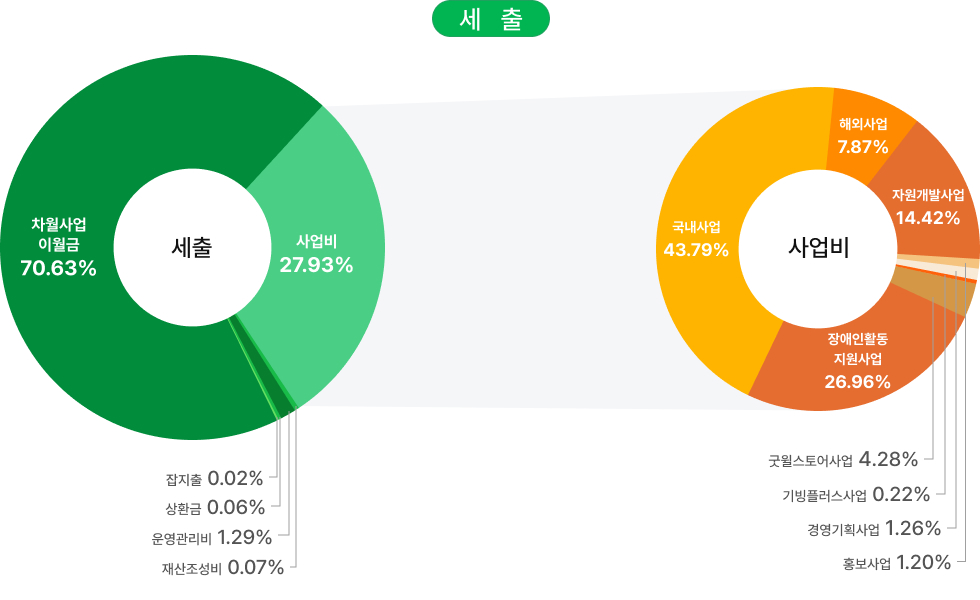Click the 상환금 0.06% label

pos(214,507)
